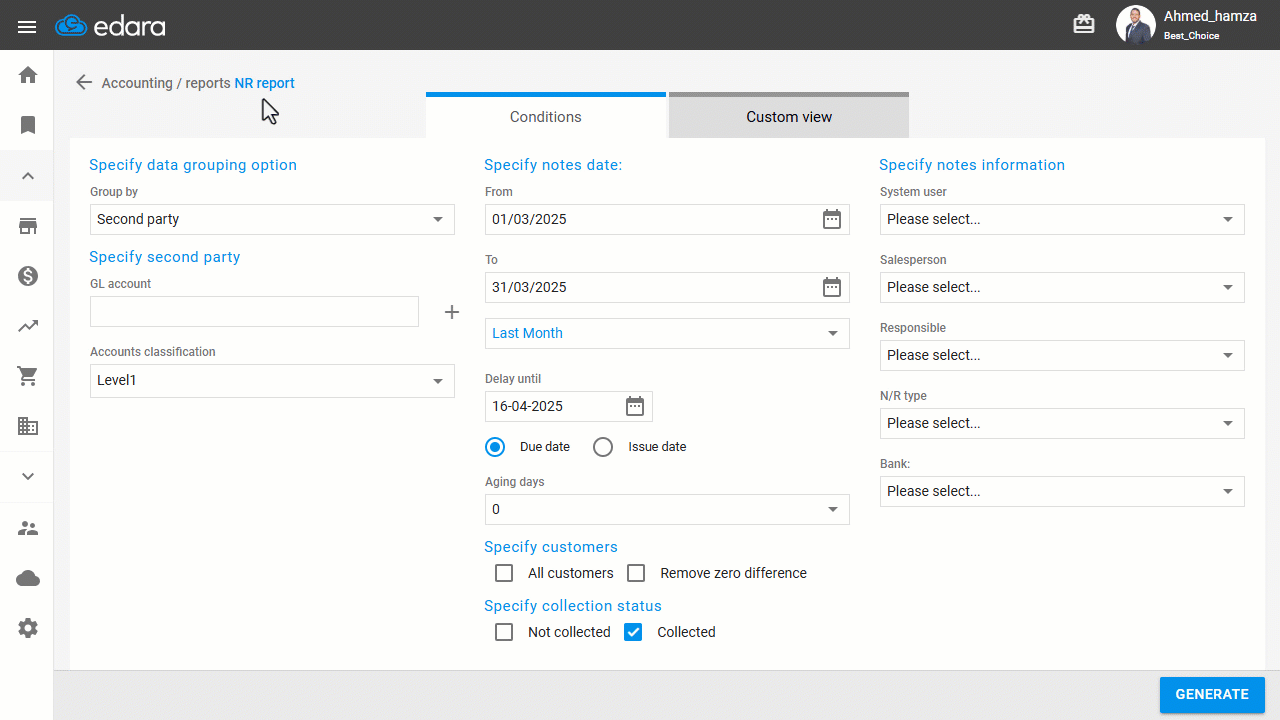
Task: Go to home from sidebar
Action: (x=28, y=75)
